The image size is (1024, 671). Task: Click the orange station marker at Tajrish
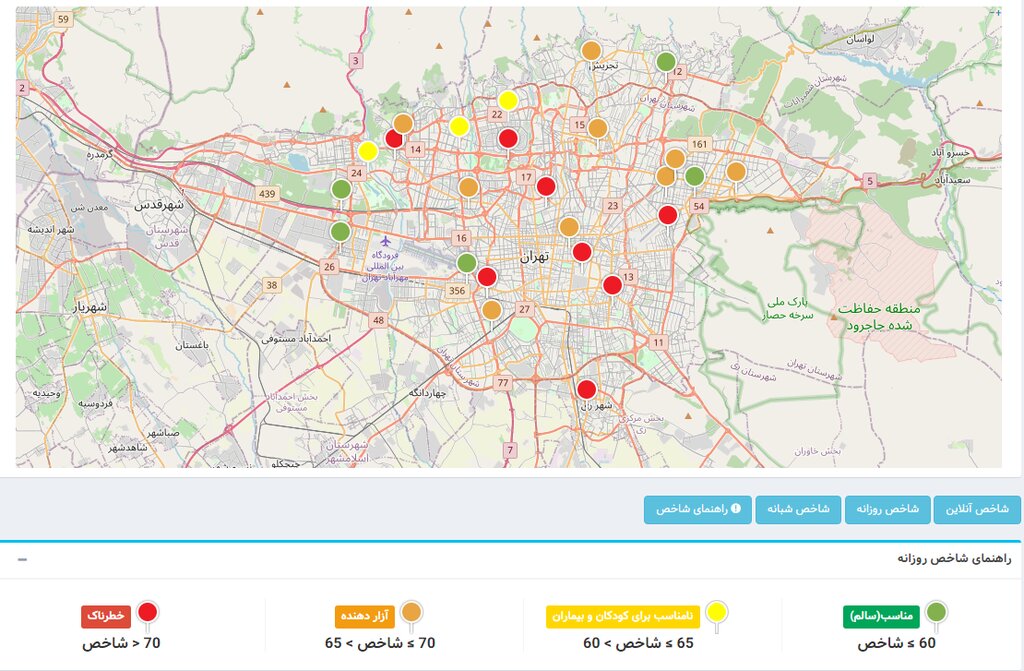pos(591,50)
